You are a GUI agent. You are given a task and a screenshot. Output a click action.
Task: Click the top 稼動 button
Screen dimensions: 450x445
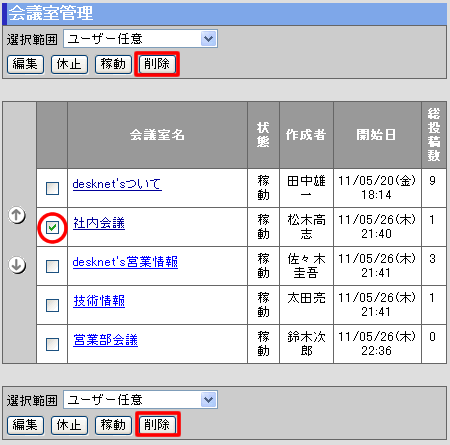coord(113,64)
